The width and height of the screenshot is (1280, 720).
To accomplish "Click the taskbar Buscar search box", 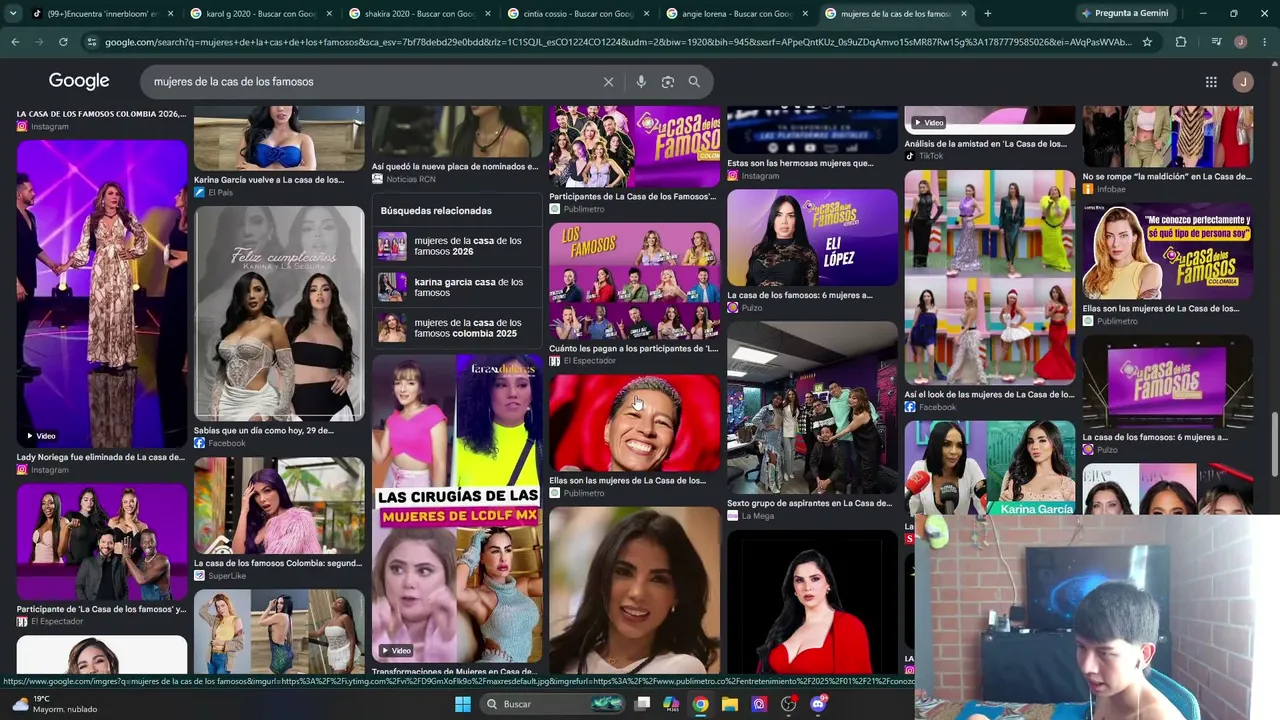I will 552,704.
